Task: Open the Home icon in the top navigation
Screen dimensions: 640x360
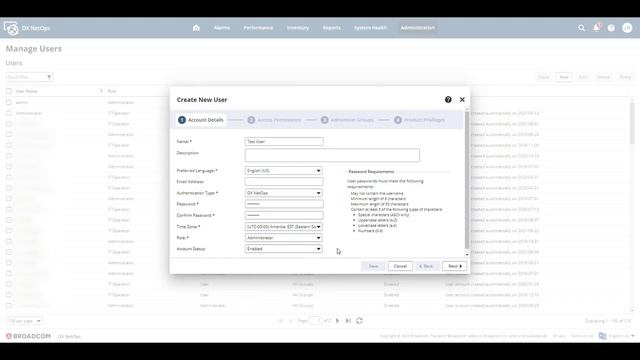Action: point(196,28)
